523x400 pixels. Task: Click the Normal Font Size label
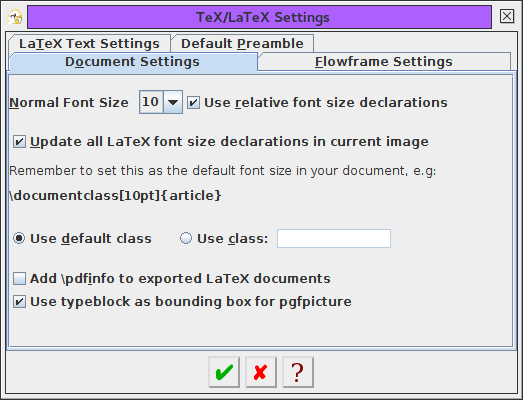[x=69, y=102]
